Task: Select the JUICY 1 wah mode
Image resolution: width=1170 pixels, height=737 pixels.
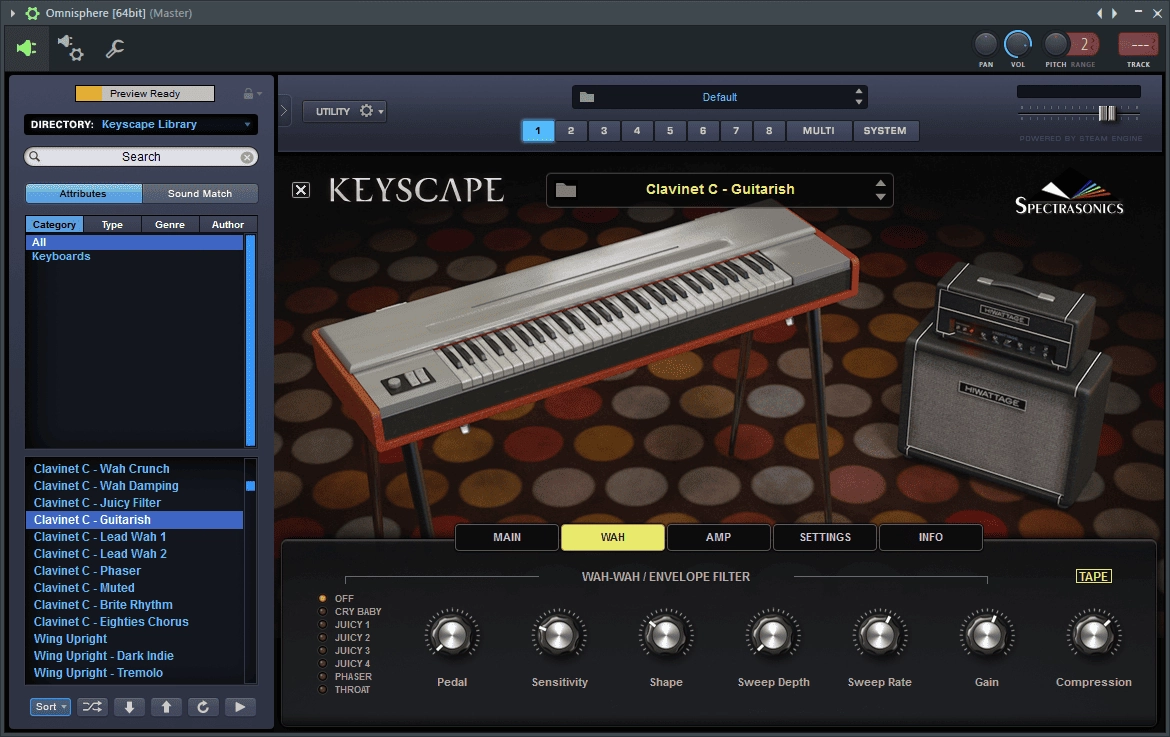Action: (344, 624)
